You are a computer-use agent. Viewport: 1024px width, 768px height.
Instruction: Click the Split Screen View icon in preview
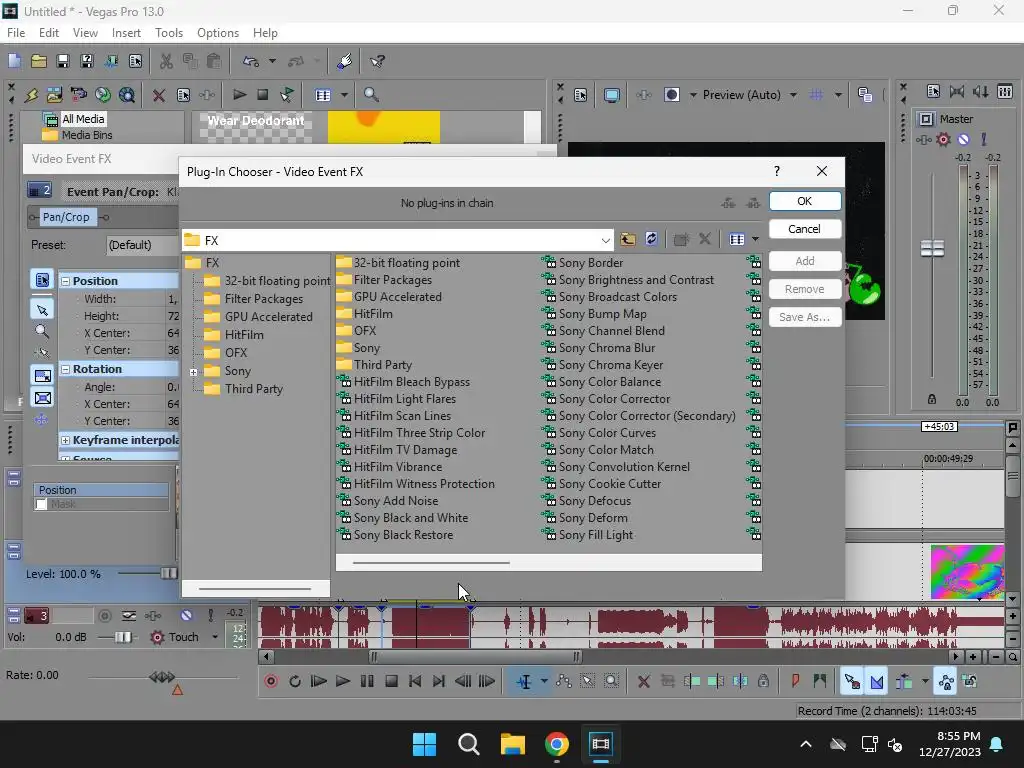pyautogui.click(x=672, y=95)
